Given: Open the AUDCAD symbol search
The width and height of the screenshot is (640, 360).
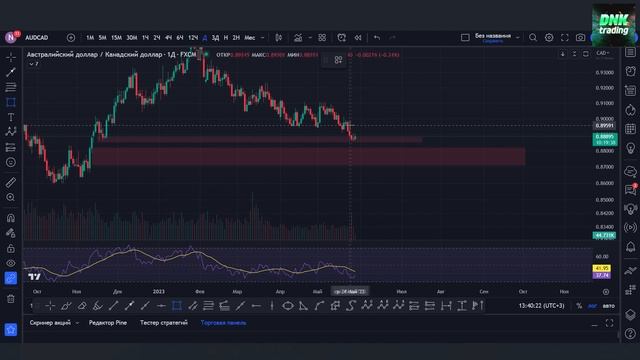Looking at the screenshot, I should coord(37,38).
